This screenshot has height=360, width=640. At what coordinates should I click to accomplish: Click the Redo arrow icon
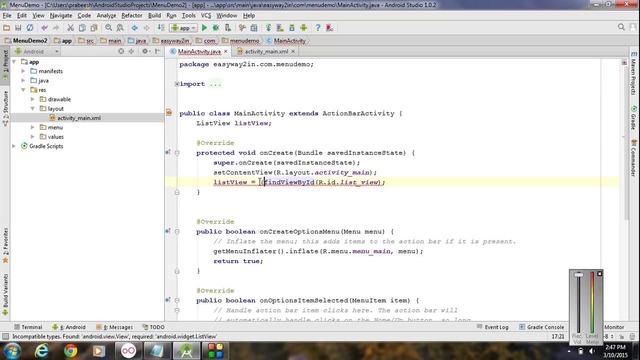tap(56, 28)
